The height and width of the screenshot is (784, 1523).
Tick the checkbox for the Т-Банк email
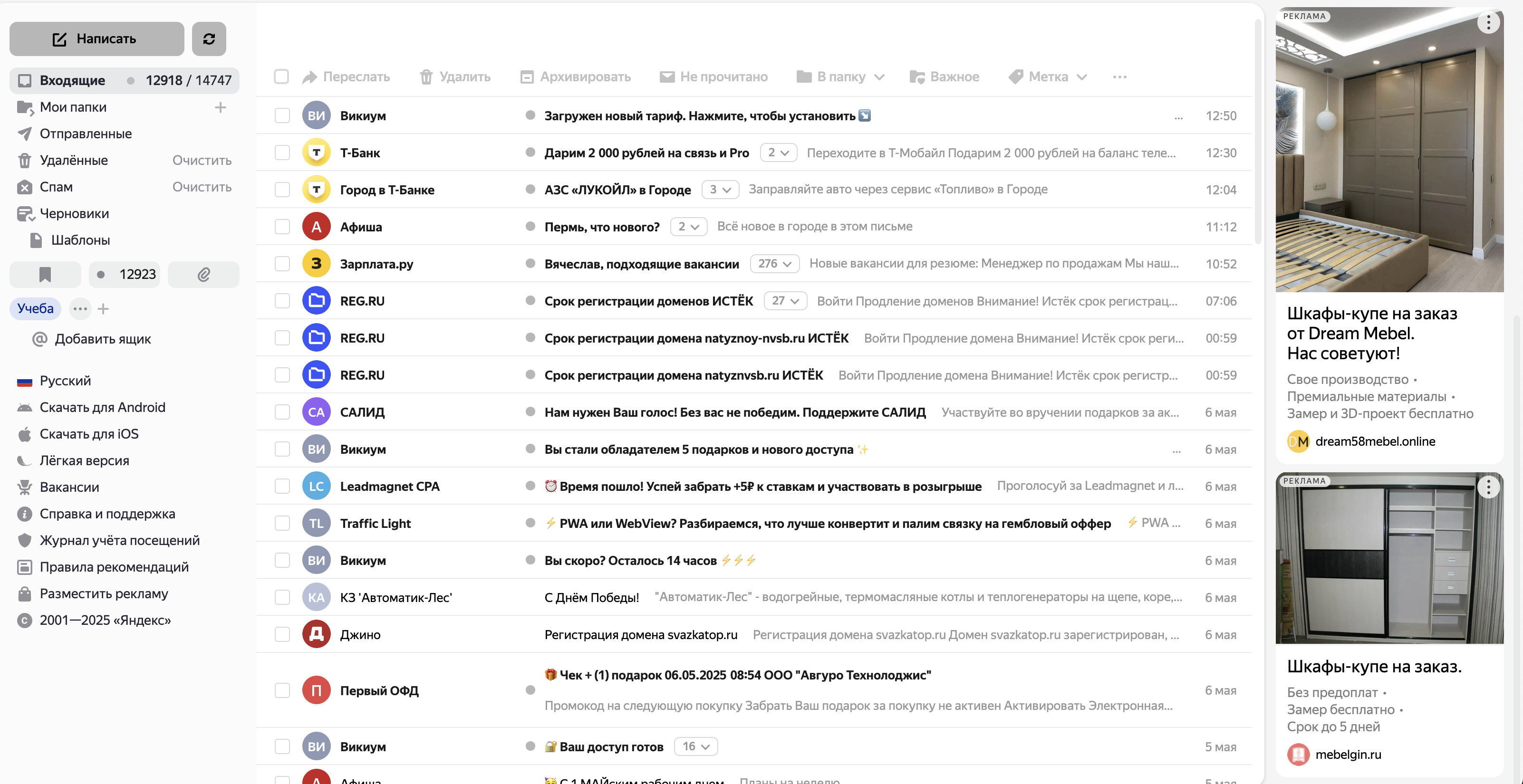tap(282, 153)
